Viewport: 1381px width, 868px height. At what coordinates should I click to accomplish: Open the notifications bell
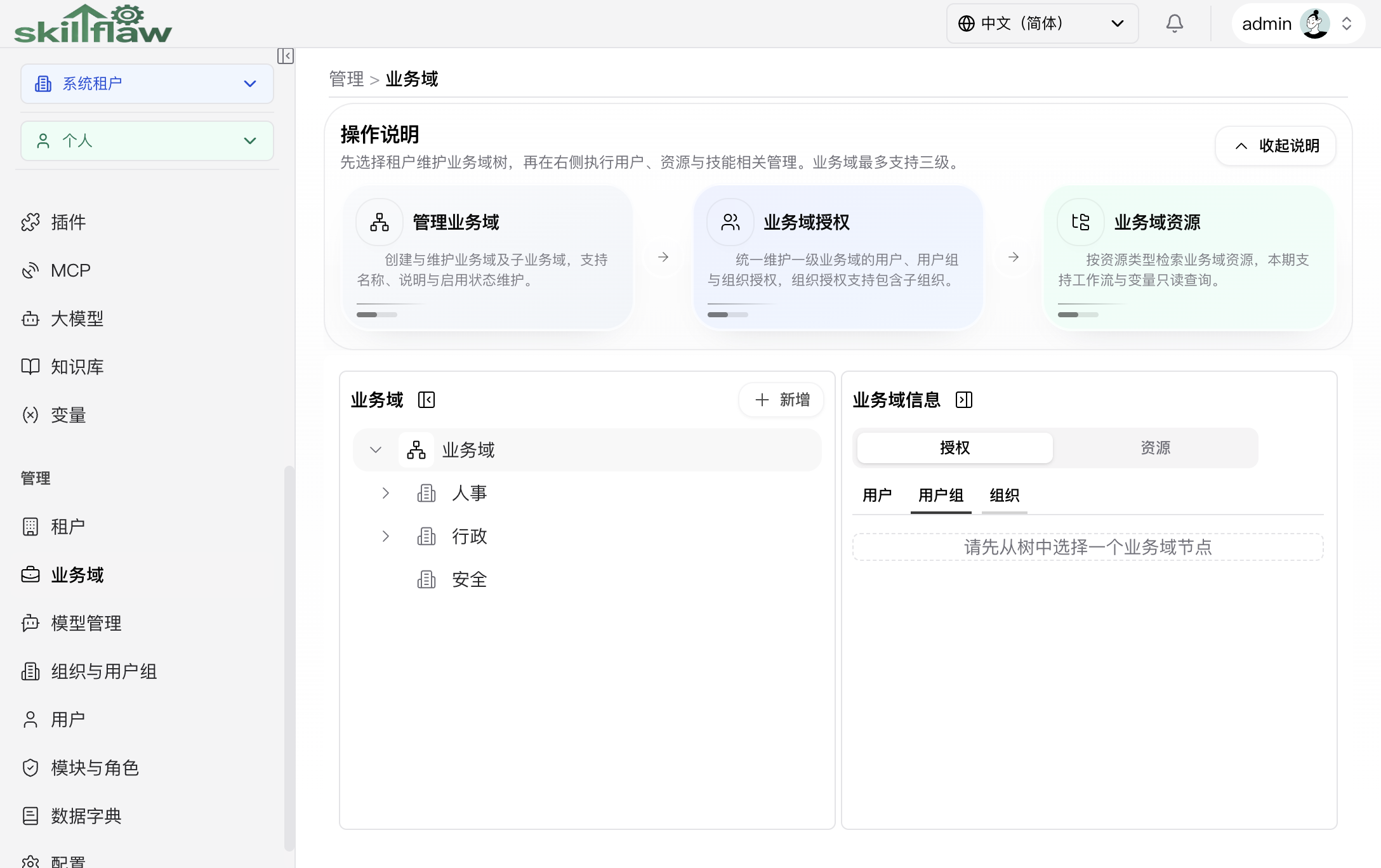pos(1175,23)
